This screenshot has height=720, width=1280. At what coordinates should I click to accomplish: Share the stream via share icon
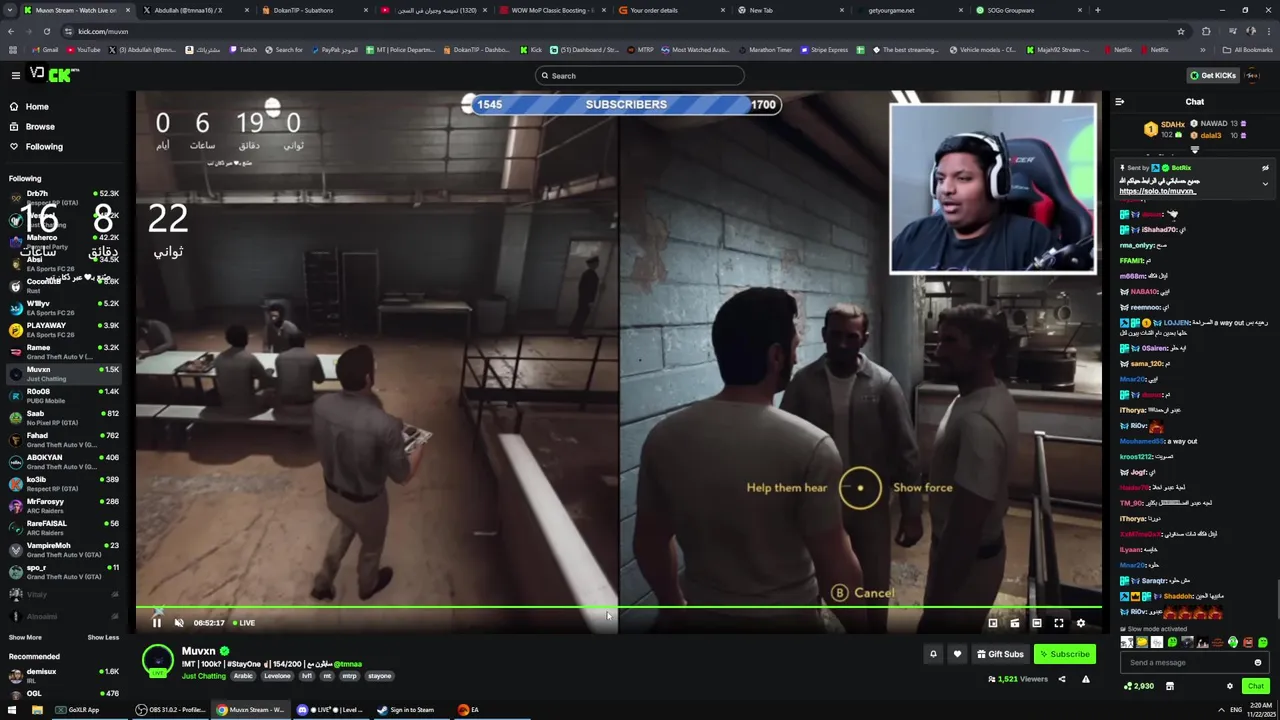(1062, 679)
